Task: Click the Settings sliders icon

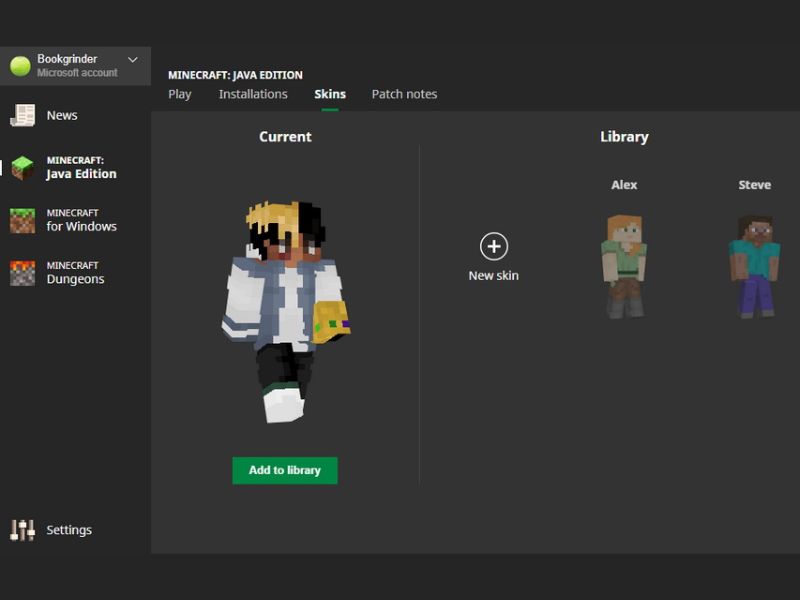Action: [22, 530]
